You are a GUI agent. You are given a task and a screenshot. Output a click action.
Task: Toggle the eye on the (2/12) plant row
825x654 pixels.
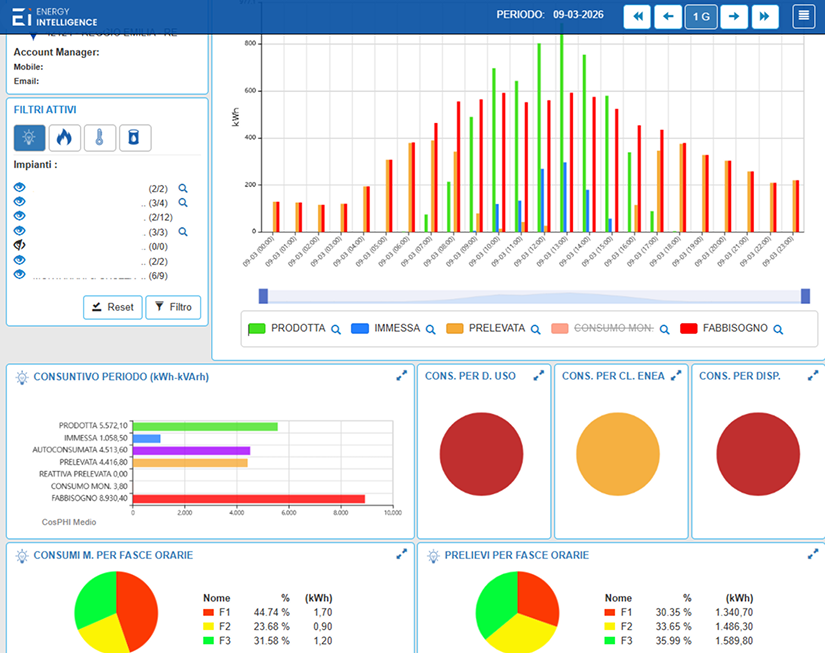click(x=19, y=217)
